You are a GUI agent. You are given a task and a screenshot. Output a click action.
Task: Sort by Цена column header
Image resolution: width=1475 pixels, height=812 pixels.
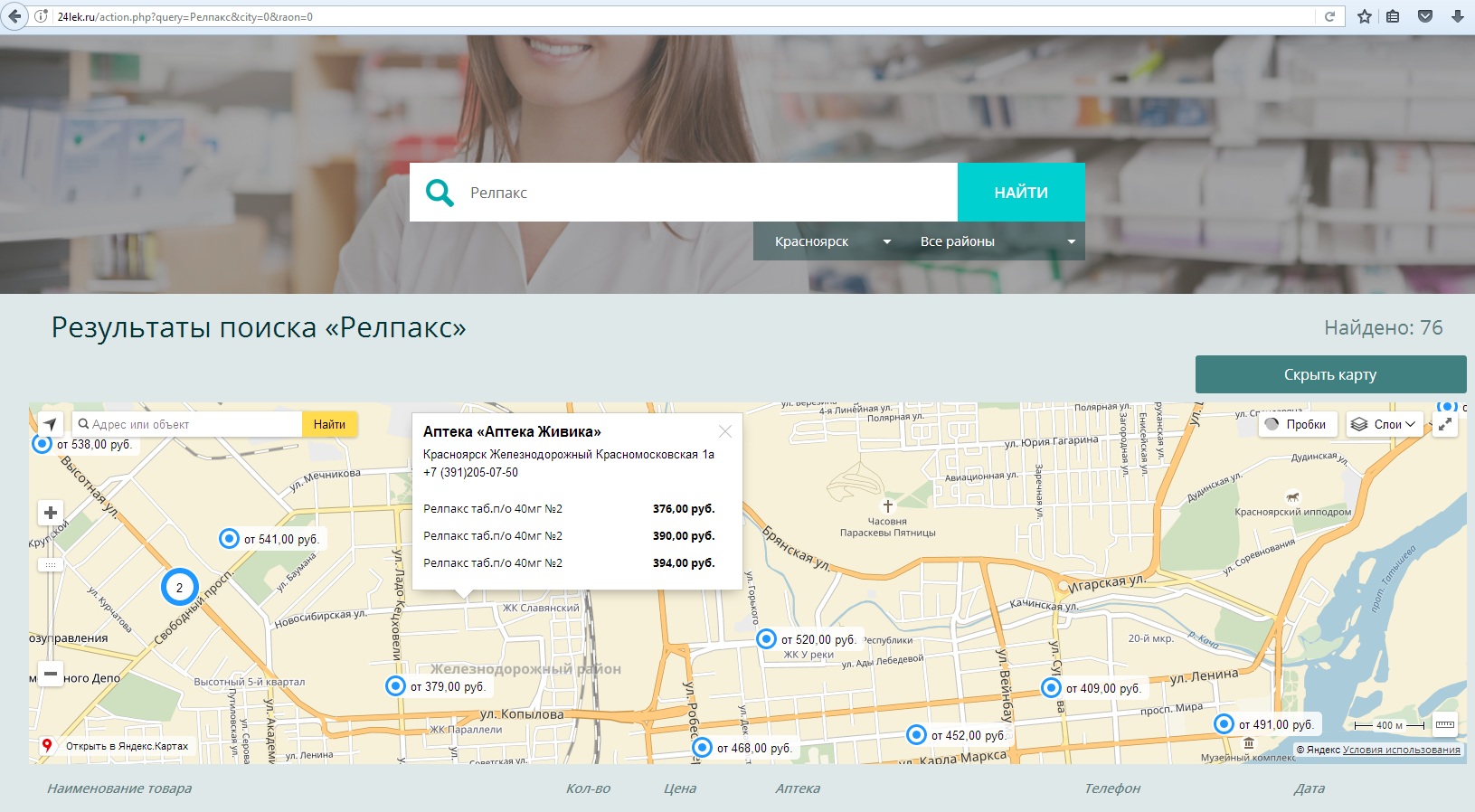click(x=680, y=788)
